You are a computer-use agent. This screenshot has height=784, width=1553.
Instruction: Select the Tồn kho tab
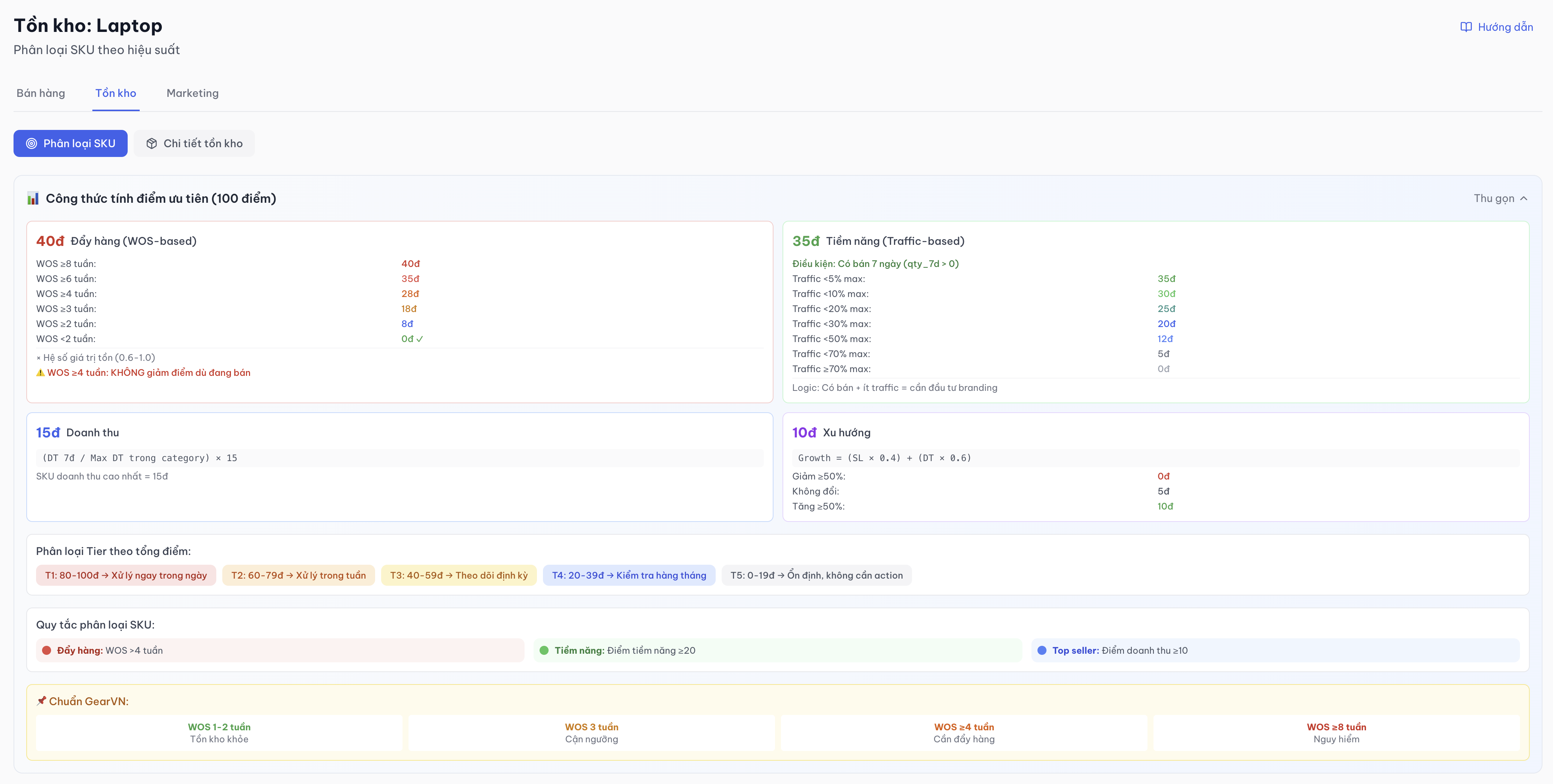(116, 93)
